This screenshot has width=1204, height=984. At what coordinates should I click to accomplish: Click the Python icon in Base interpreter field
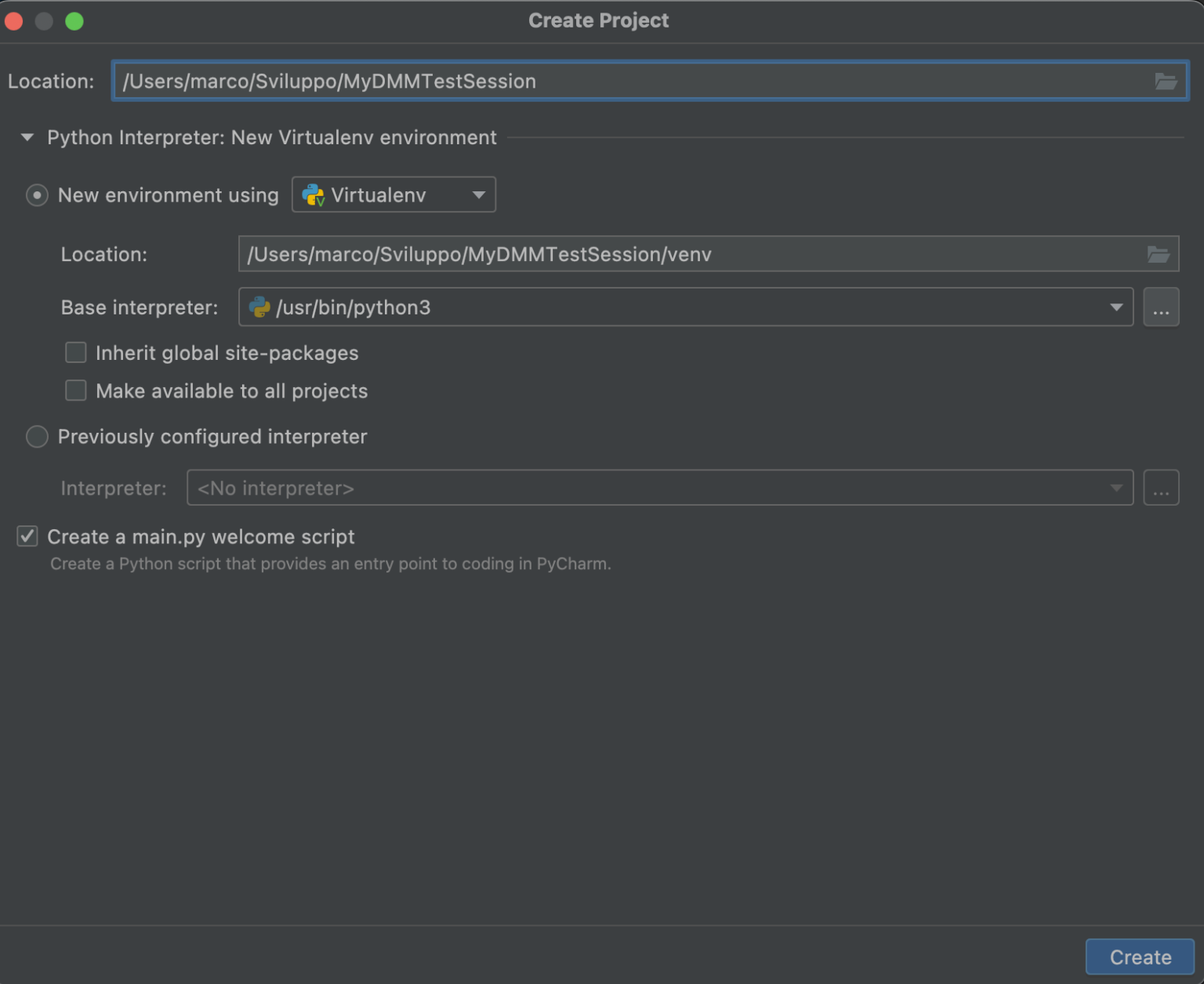tap(261, 307)
